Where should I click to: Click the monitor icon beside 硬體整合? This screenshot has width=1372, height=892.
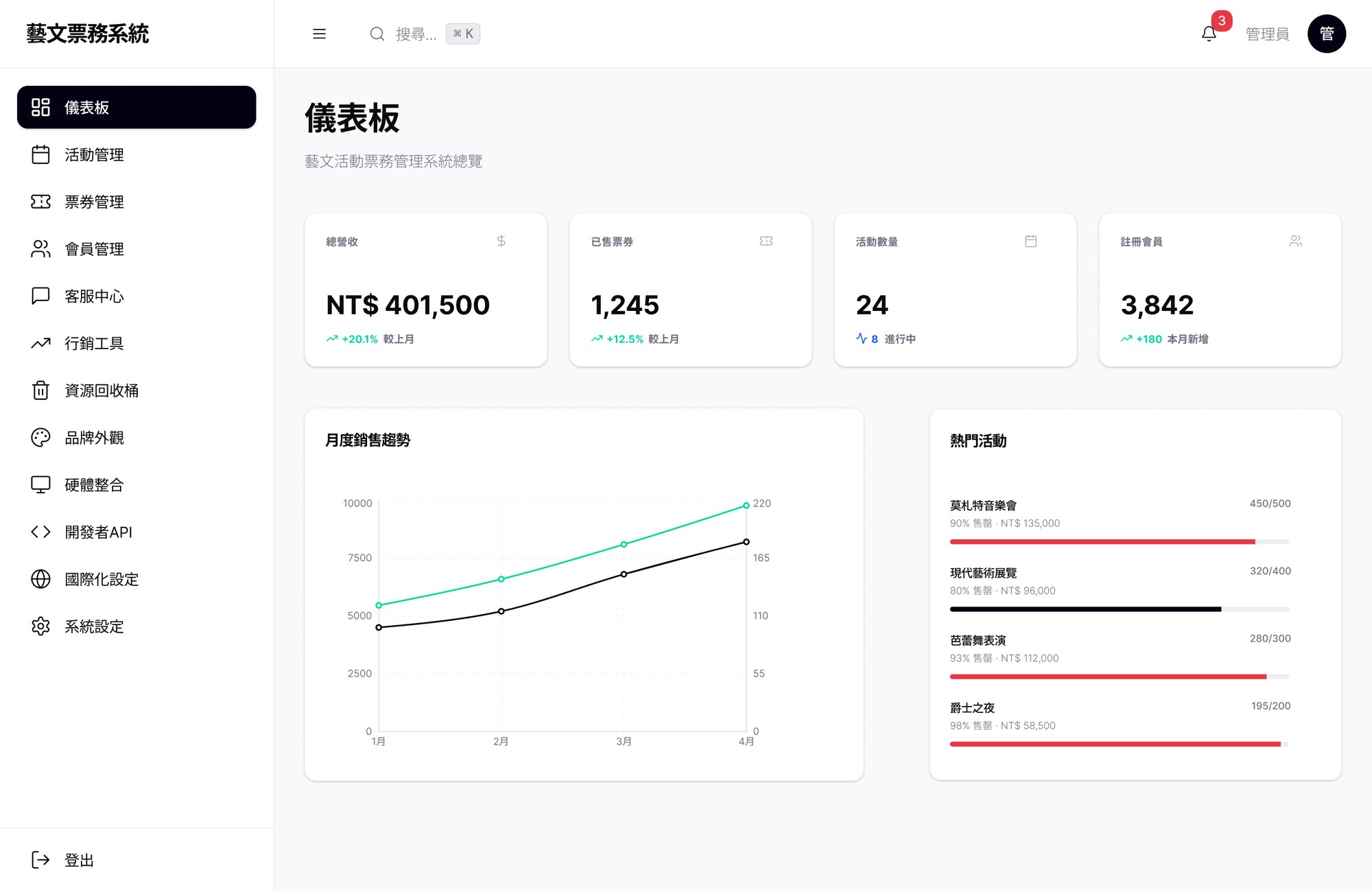coord(40,484)
